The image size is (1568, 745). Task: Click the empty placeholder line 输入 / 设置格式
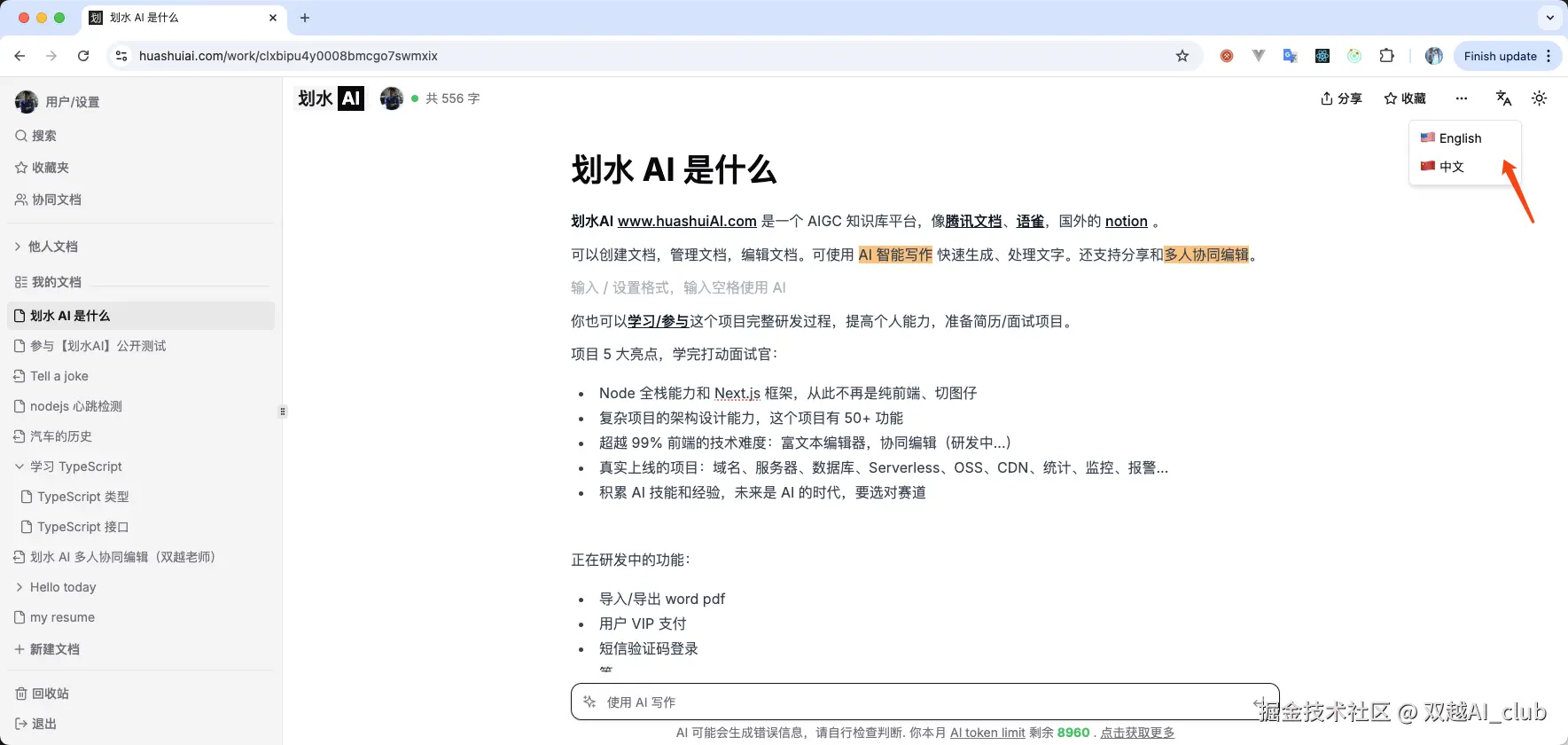(678, 287)
